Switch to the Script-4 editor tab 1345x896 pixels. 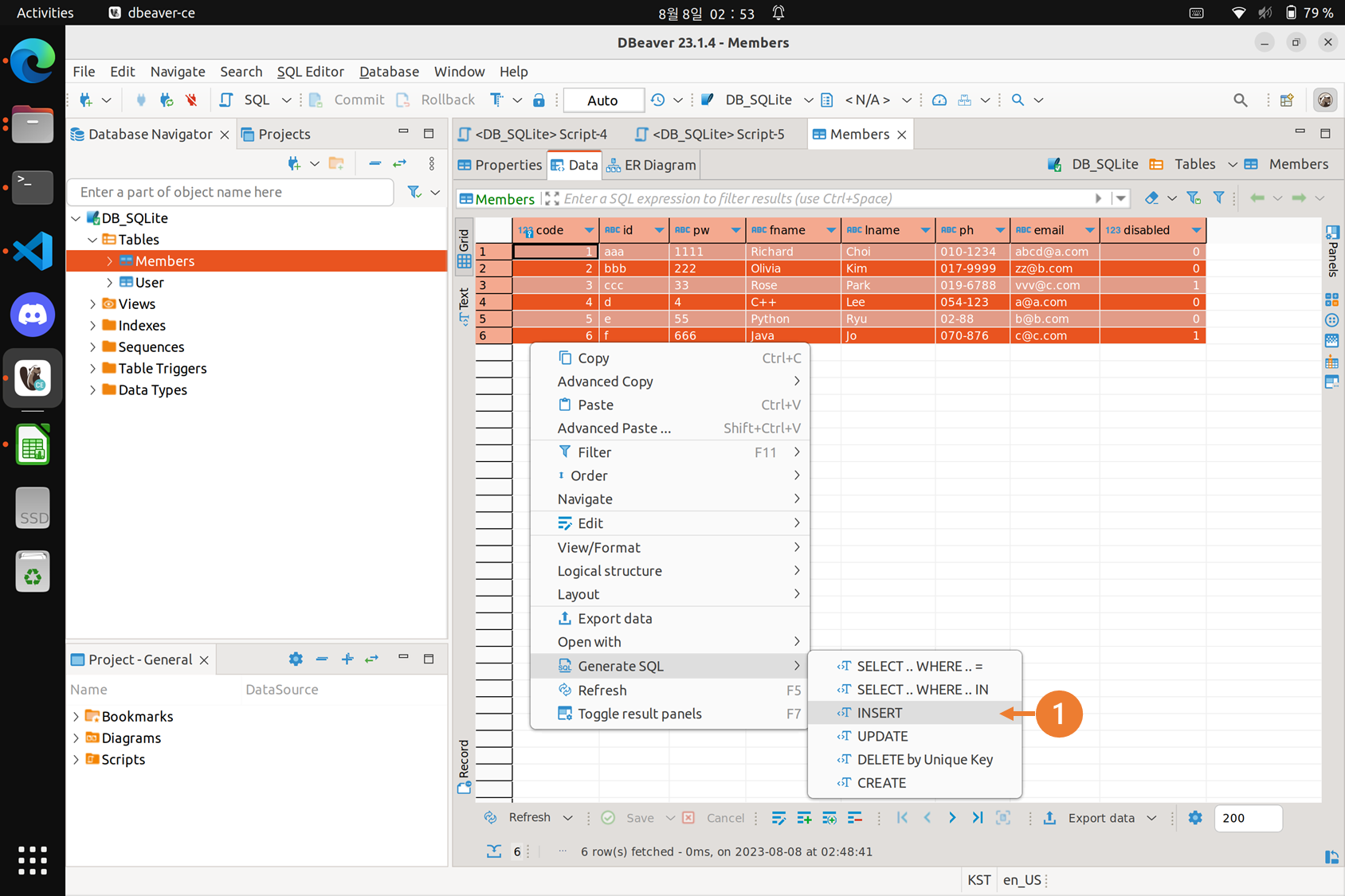(533, 134)
